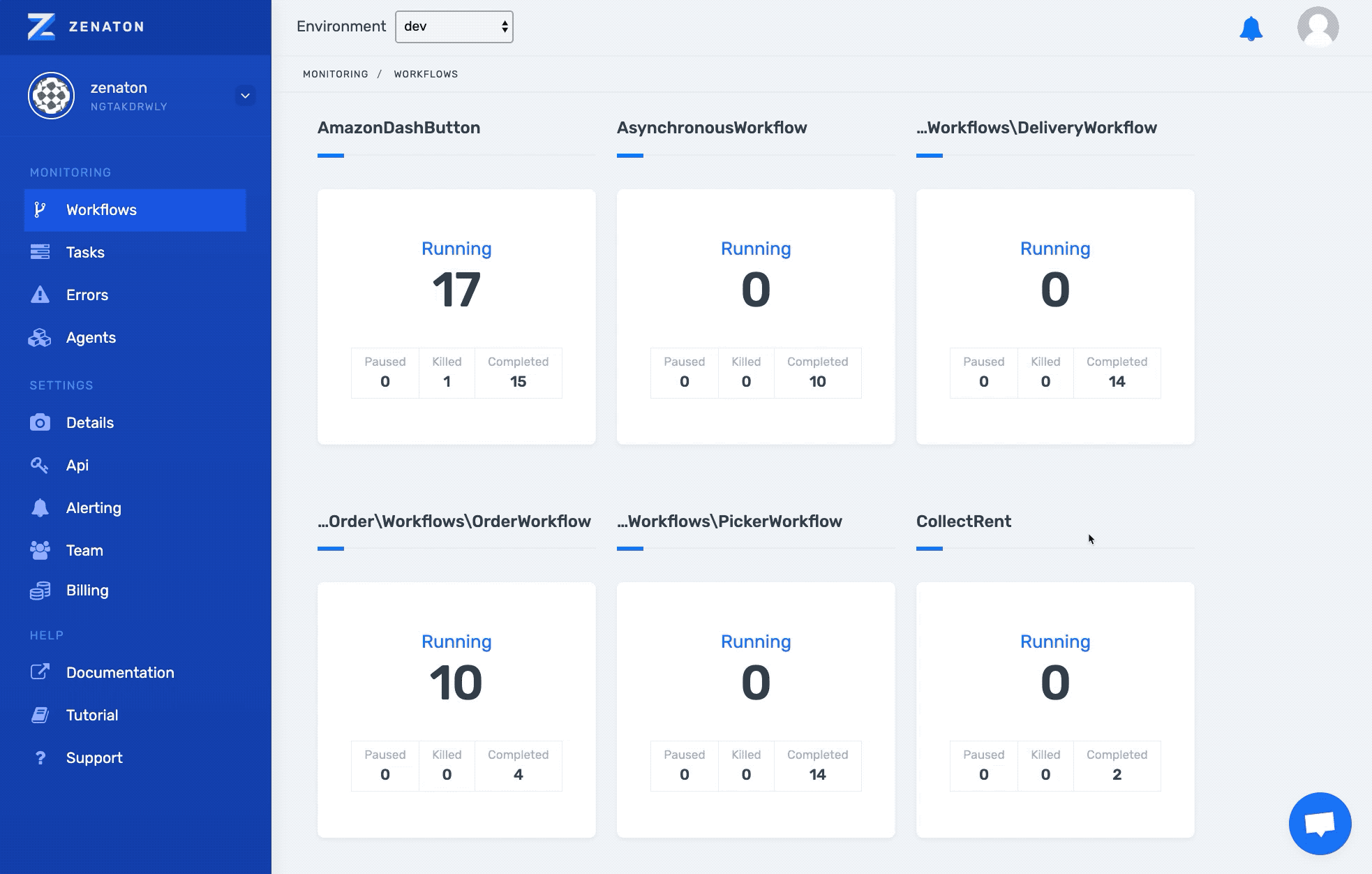Click the zenaton organization avatar
Image resolution: width=1372 pixels, height=874 pixels.
click(51, 96)
